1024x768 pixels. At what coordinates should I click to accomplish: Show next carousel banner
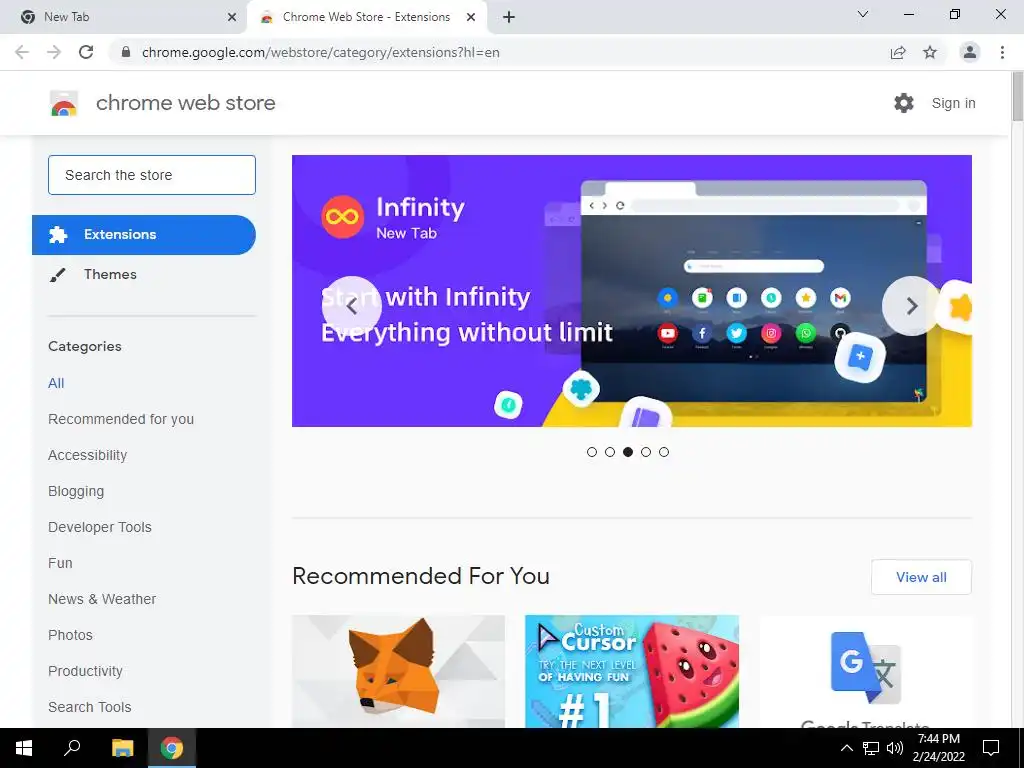click(912, 306)
